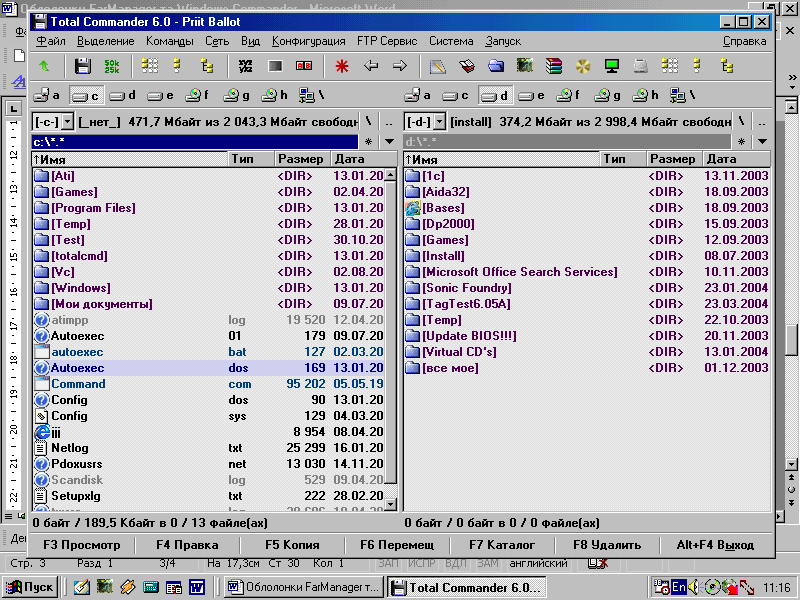The height and width of the screenshot is (600, 800).
Task: Click left panel vertical scrollbar thumb
Action: point(390,332)
